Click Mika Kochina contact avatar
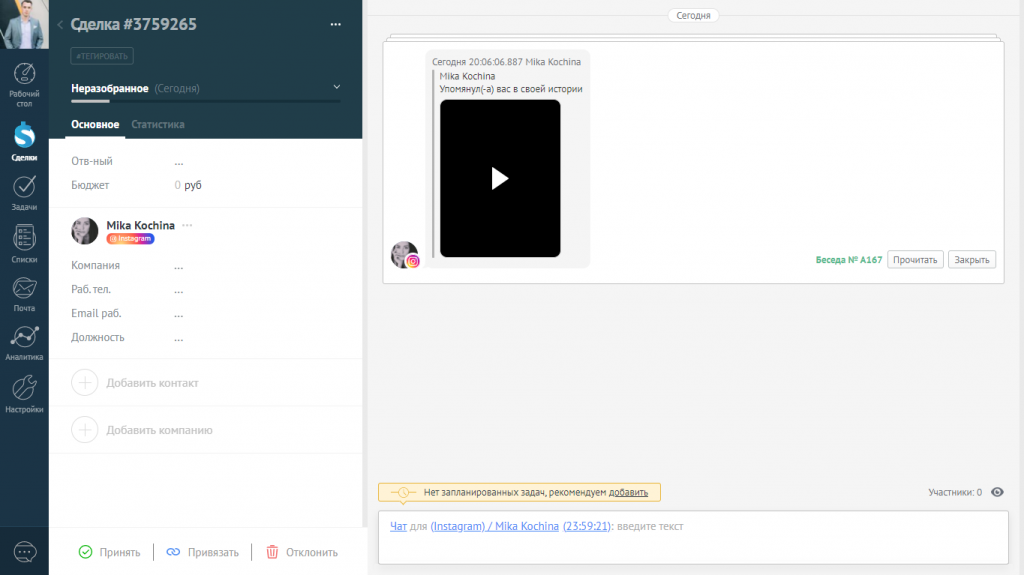Image resolution: width=1024 pixels, height=575 pixels. (84, 231)
